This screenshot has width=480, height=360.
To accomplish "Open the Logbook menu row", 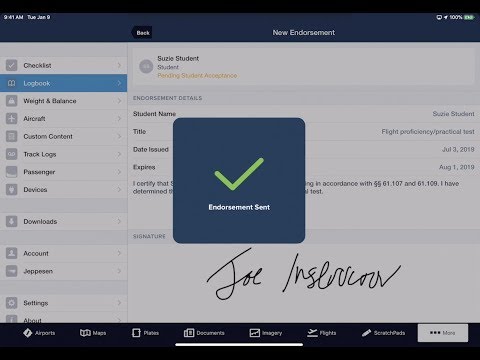I will (x=63, y=83).
